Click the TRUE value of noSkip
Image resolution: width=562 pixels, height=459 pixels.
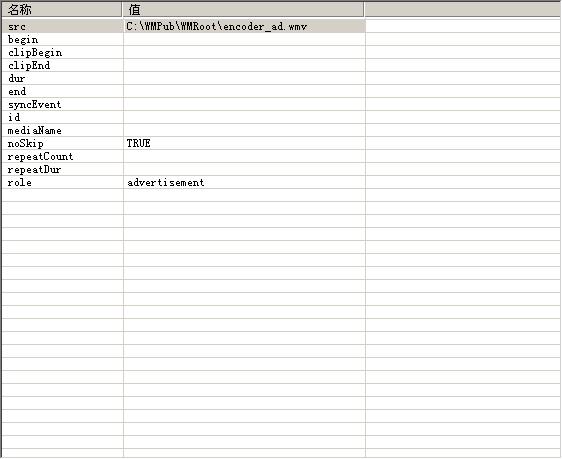click(x=138, y=143)
